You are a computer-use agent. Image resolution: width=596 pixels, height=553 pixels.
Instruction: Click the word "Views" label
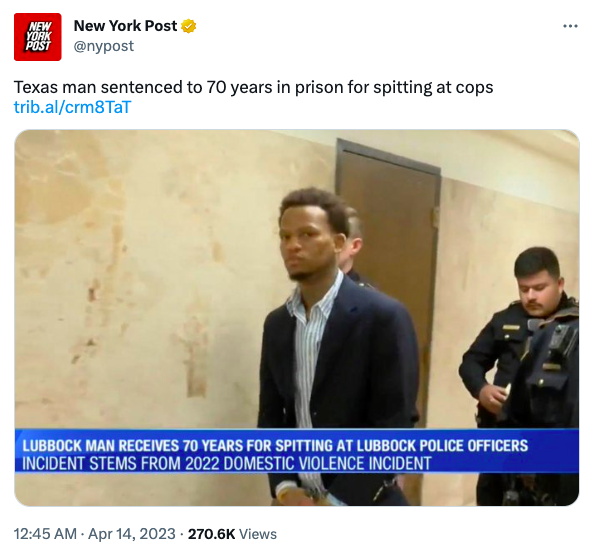(x=258, y=534)
